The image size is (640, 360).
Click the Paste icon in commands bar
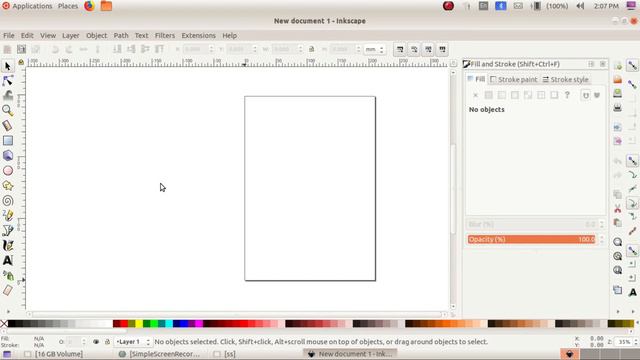618,223
